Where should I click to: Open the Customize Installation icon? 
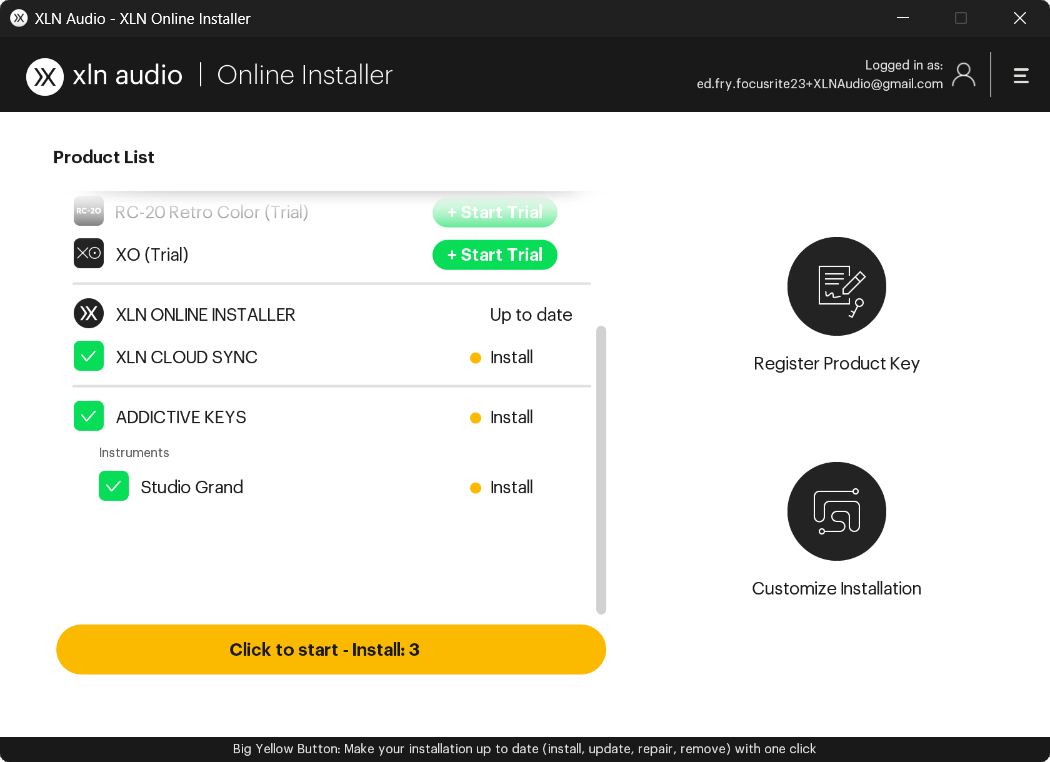[x=836, y=511]
